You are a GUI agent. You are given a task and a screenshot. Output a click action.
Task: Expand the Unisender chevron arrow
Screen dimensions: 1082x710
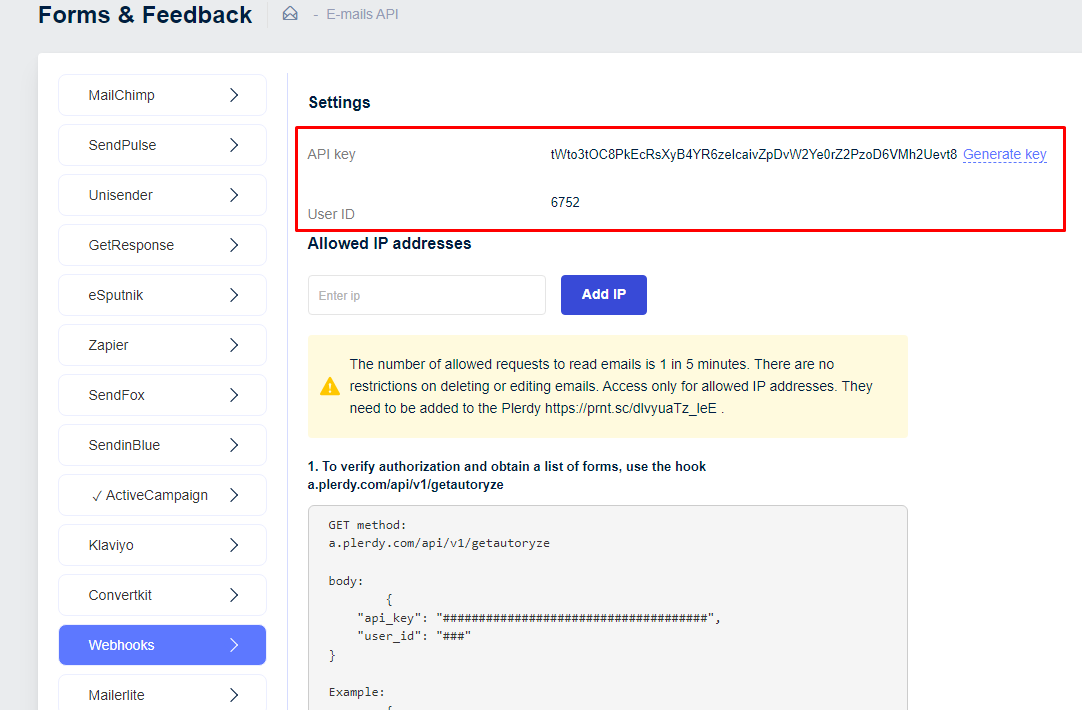click(234, 195)
